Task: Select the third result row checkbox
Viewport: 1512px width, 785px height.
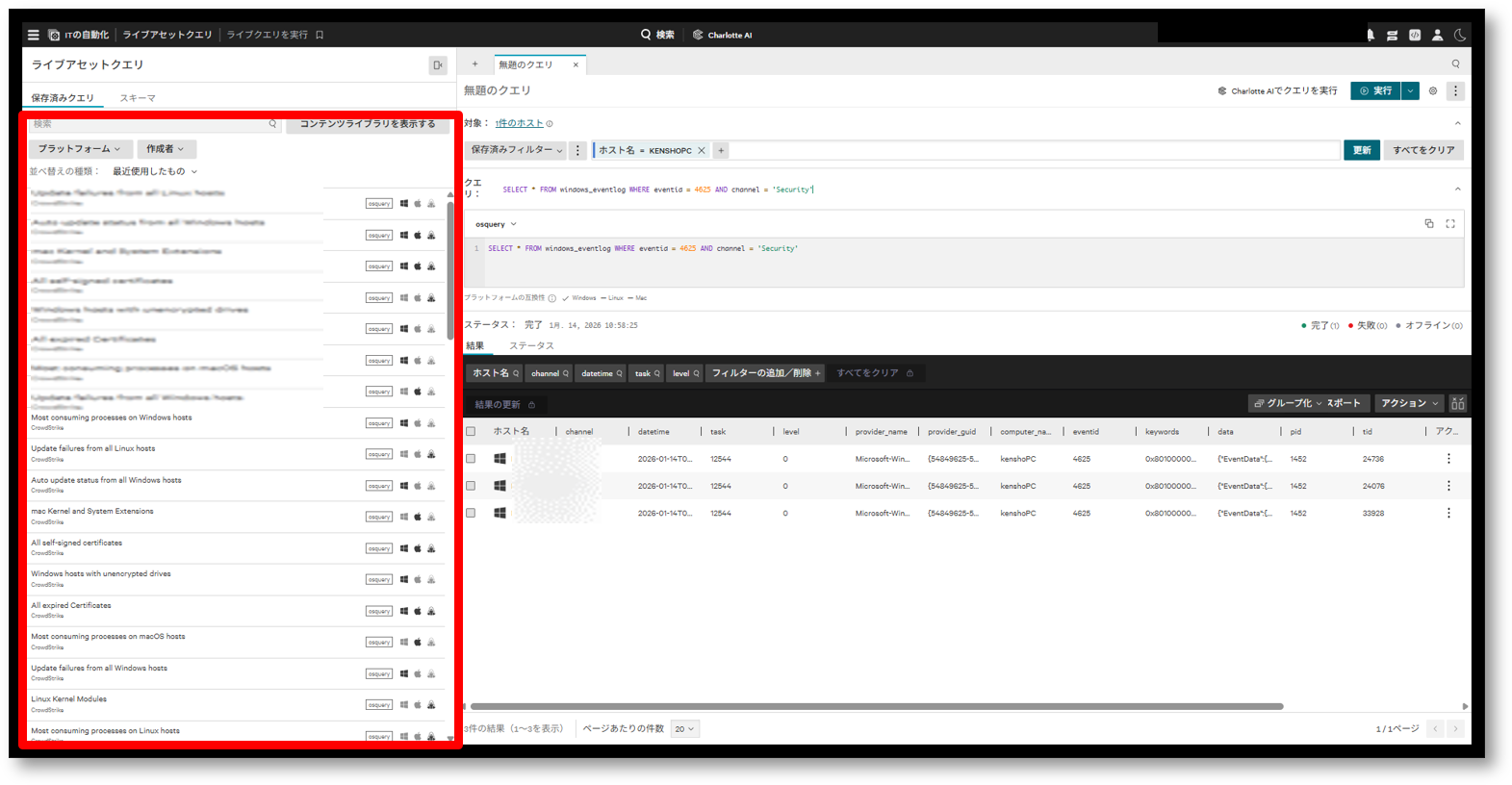Action: click(471, 514)
